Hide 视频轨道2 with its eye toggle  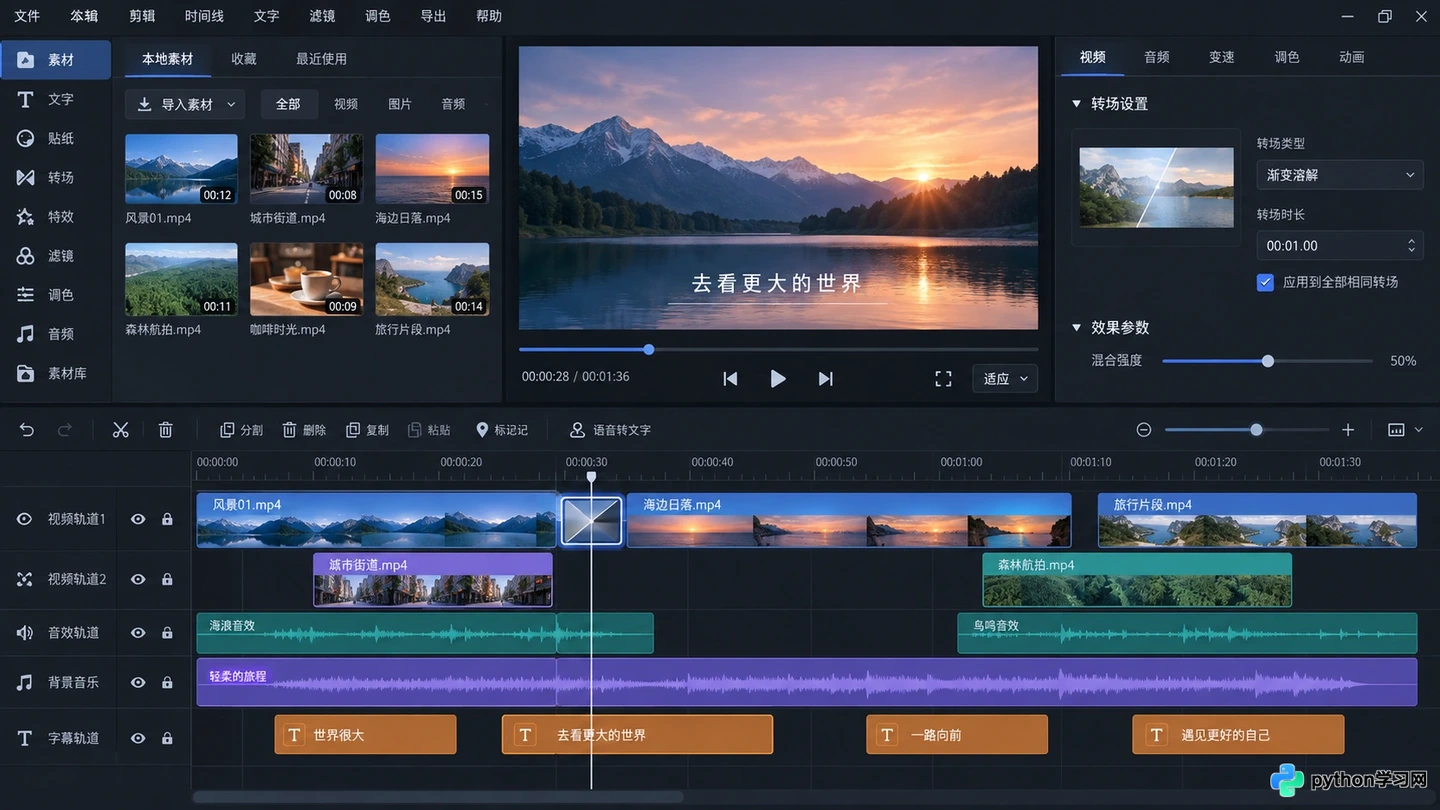click(138, 580)
